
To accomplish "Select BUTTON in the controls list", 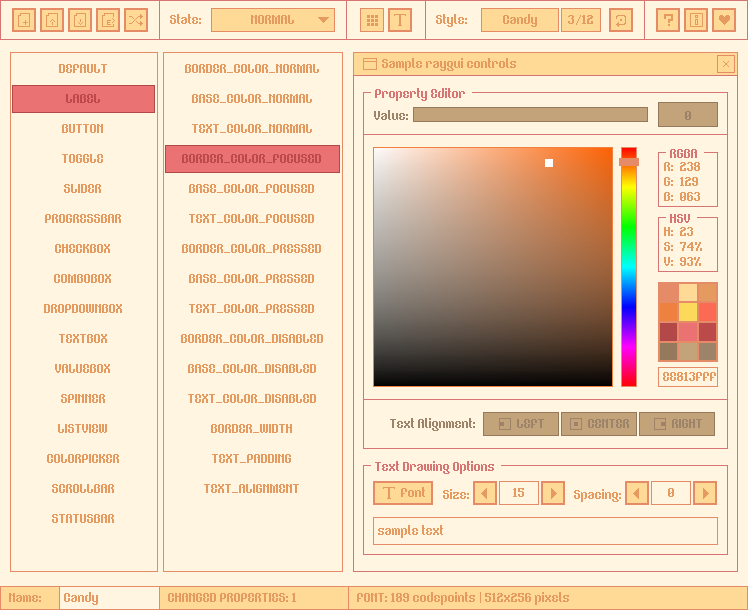I will click(x=83, y=129).
